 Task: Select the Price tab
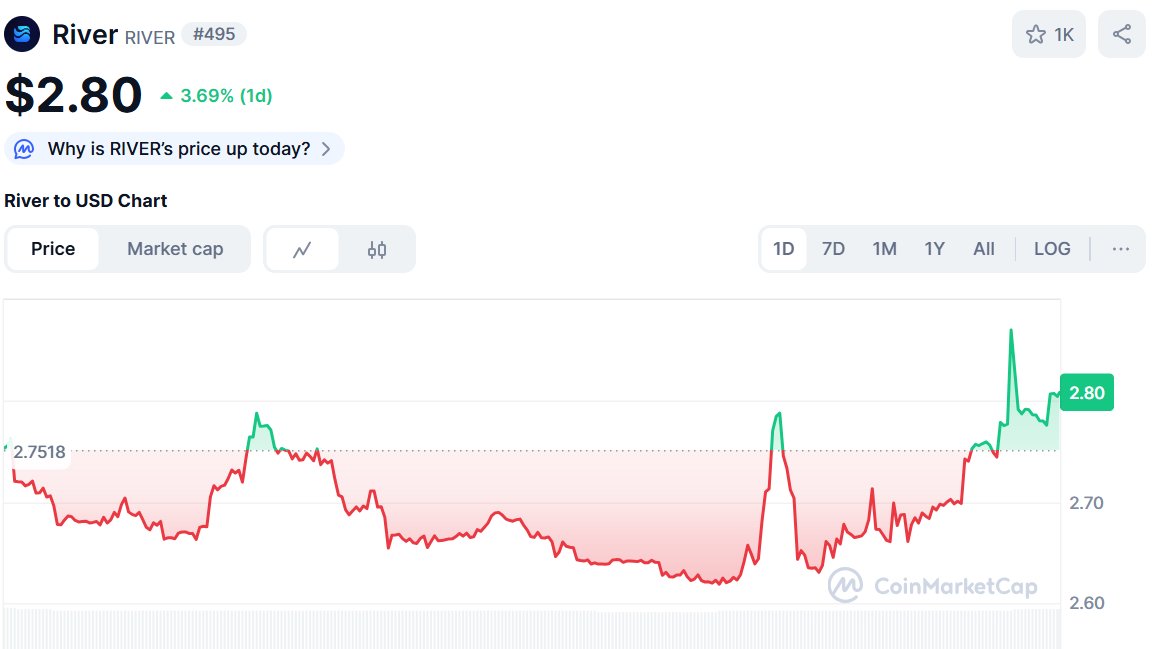click(53, 249)
